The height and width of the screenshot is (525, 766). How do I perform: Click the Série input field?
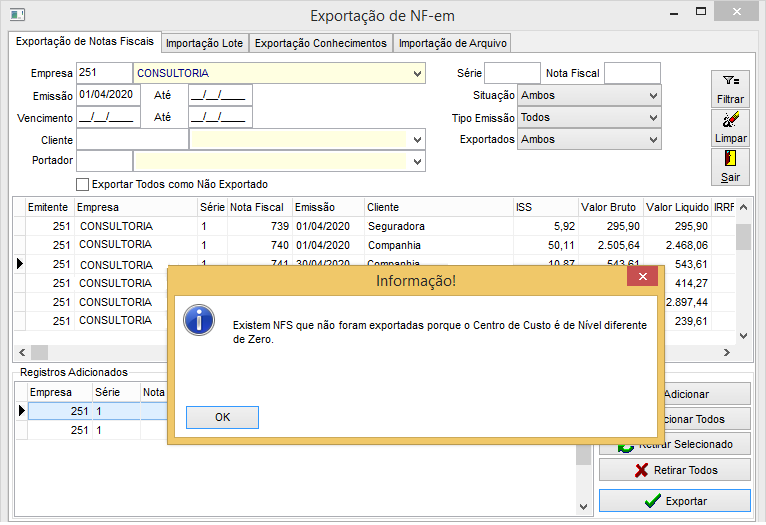tap(512, 73)
